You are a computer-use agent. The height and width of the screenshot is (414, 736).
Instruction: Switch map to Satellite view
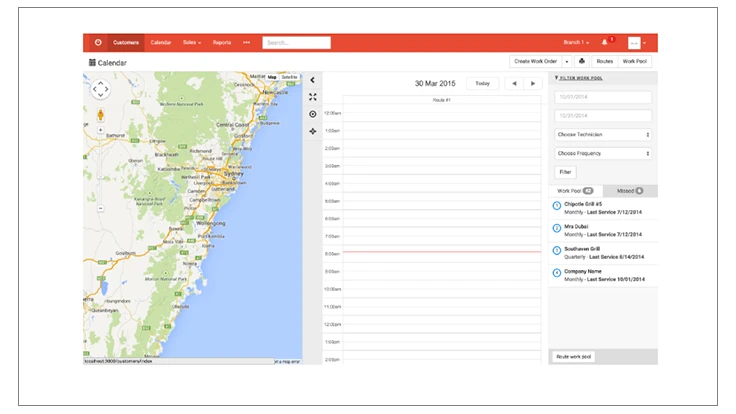click(289, 77)
